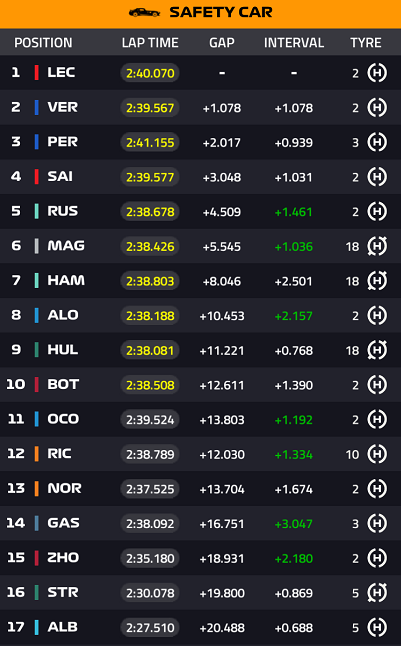
Task: Click the lap time pill 2:38.188 for ALO
Action: point(150,316)
